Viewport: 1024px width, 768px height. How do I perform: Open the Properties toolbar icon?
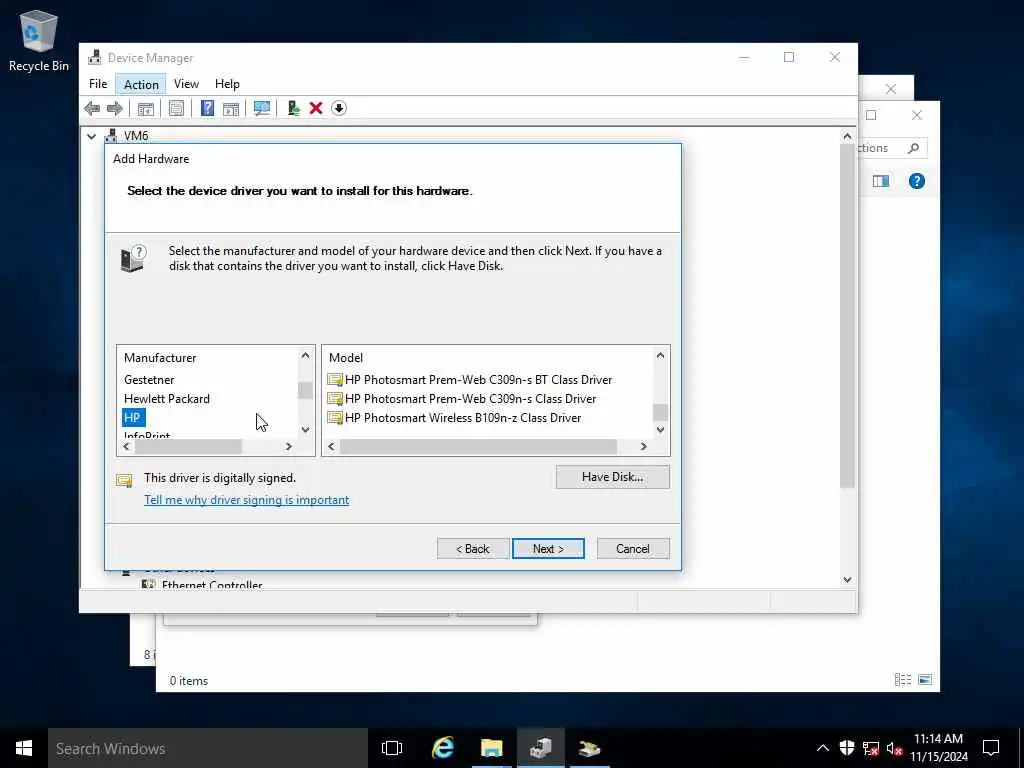[176, 108]
